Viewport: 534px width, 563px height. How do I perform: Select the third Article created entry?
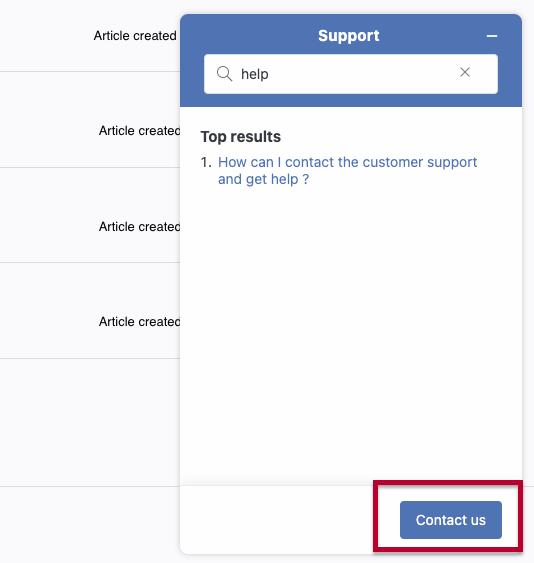coord(139,227)
